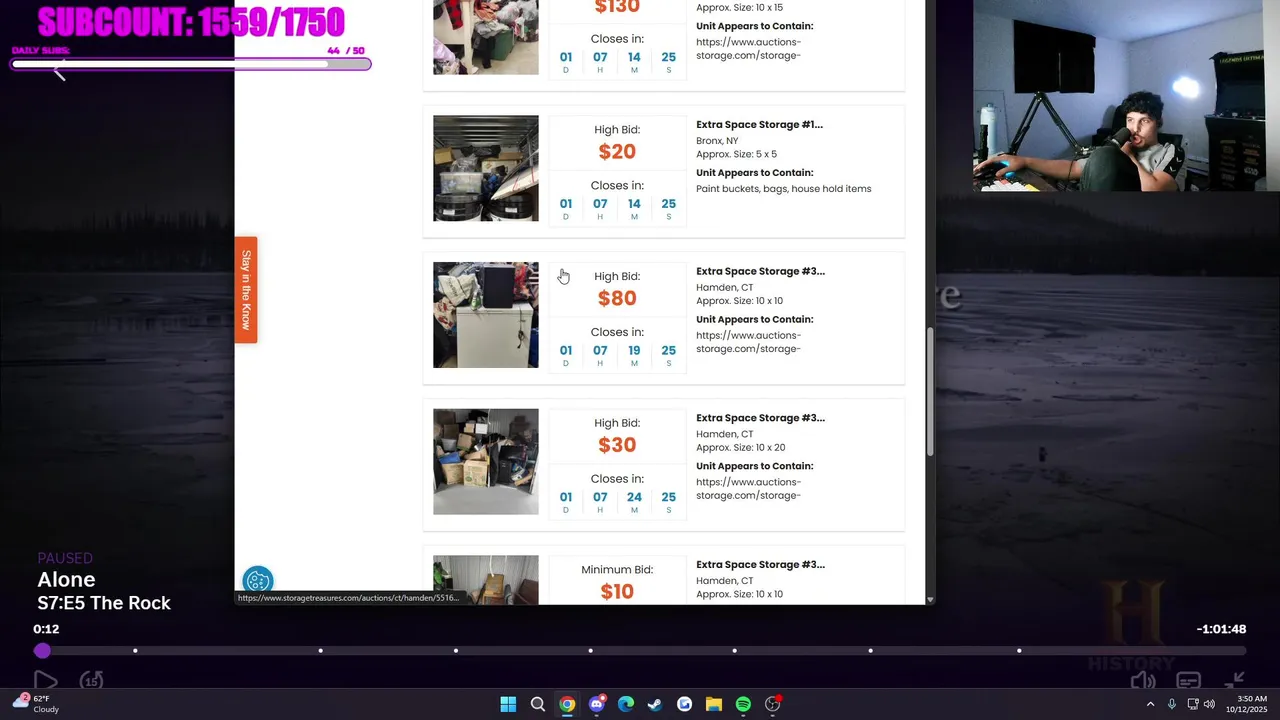The height and width of the screenshot is (720, 1280).
Task: Click the video volume speaker icon
Action: coord(1143,682)
